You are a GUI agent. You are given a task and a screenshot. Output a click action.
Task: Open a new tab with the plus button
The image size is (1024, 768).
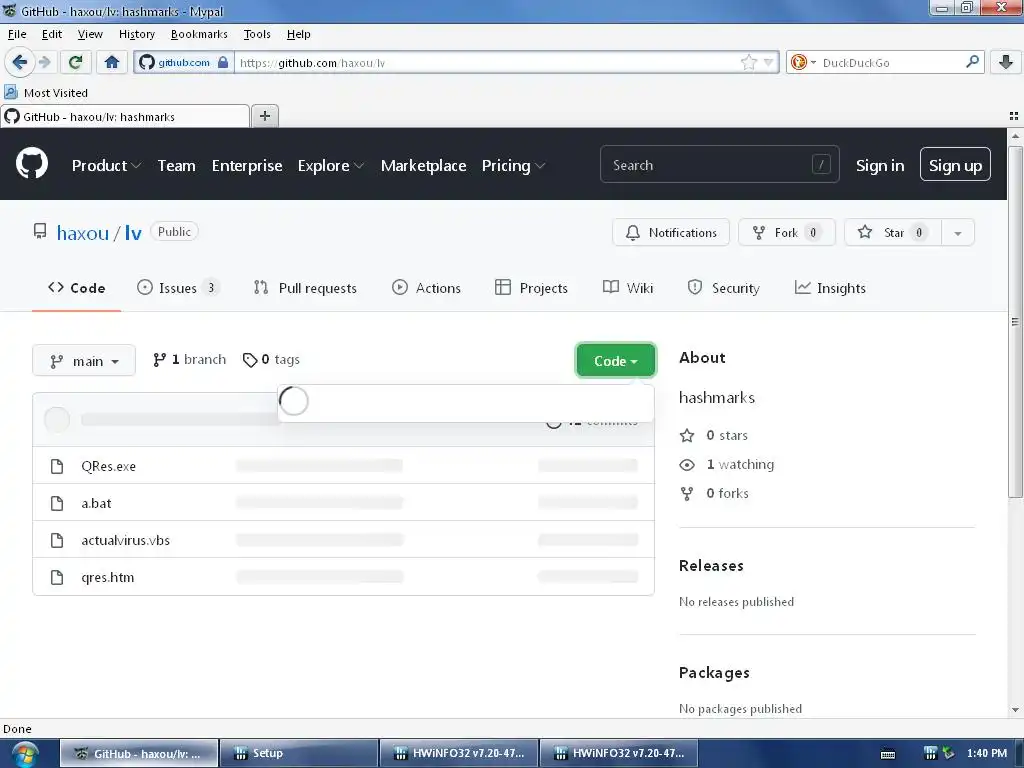(x=264, y=116)
